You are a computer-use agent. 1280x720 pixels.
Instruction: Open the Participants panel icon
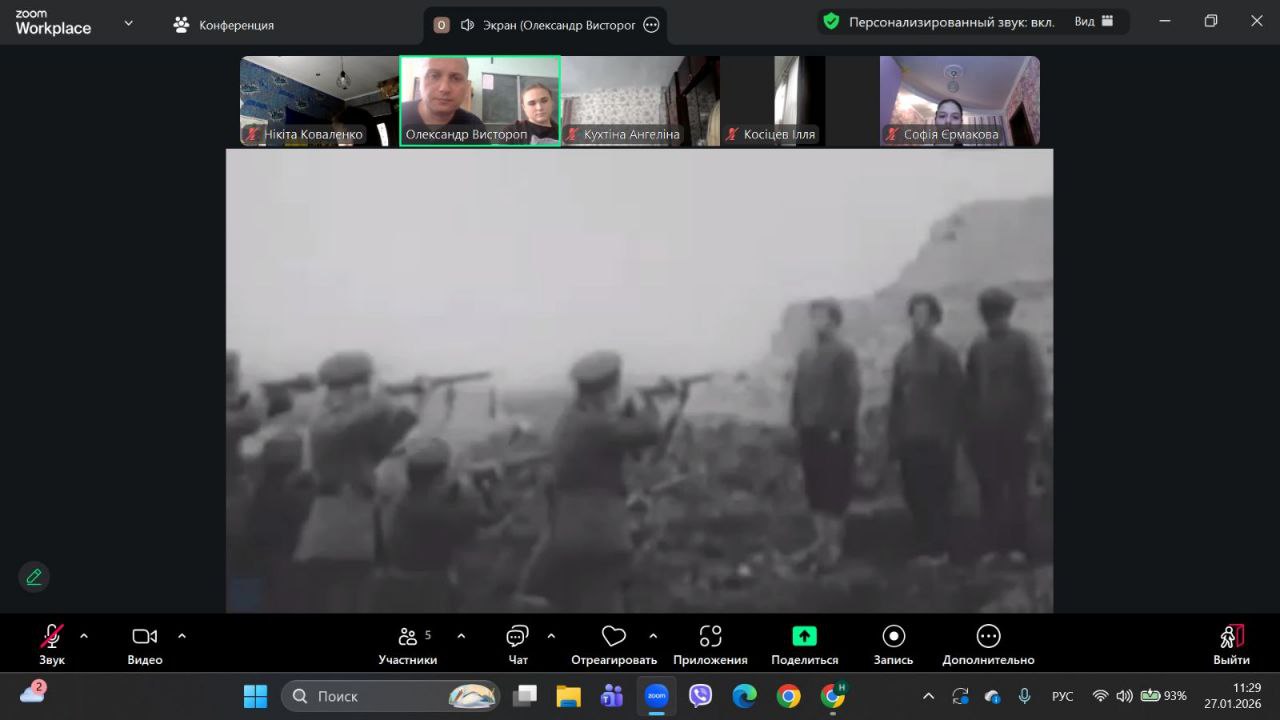[x=408, y=637]
